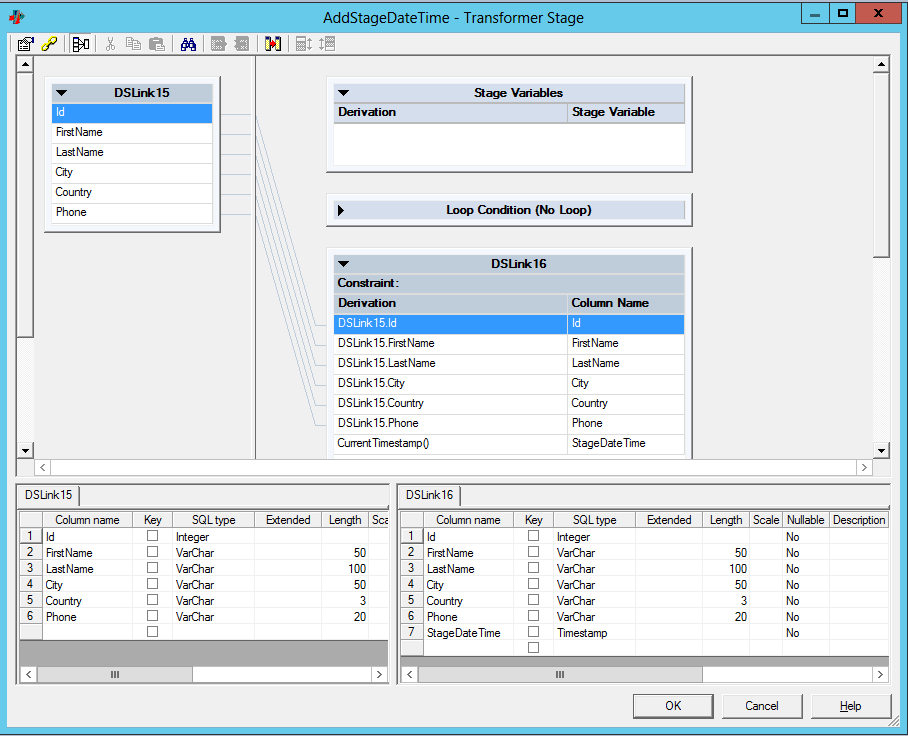This screenshot has height=736, width=908.
Task: Select row number 7 header in DSLink16 grid
Action: click(x=411, y=632)
